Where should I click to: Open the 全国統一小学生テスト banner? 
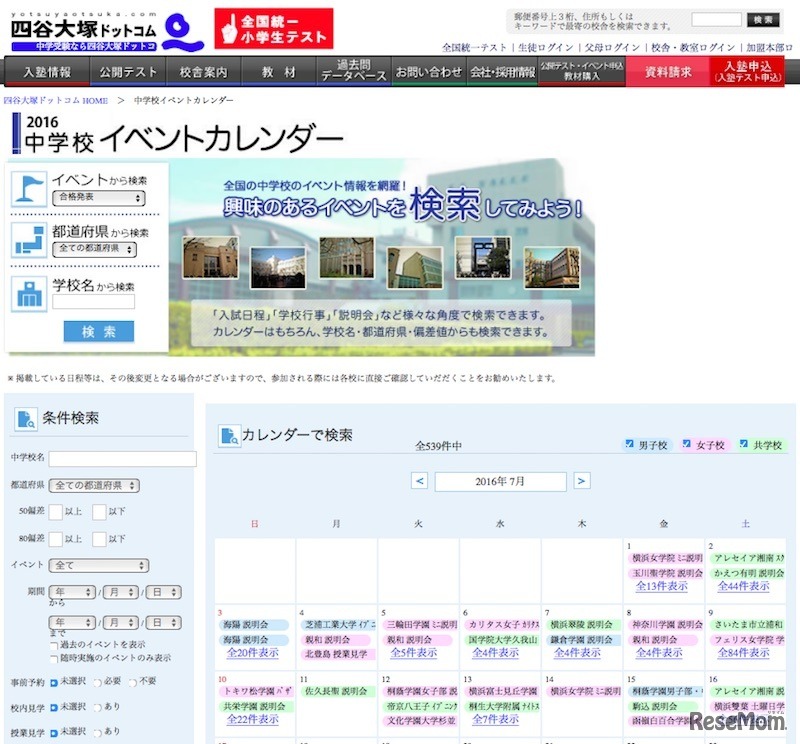click(273, 29)
